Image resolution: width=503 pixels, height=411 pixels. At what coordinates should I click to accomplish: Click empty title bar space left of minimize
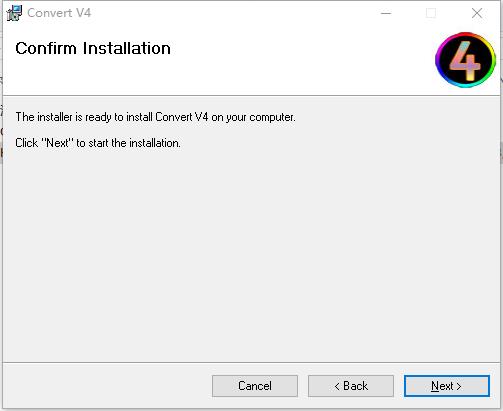pos(233,13)
